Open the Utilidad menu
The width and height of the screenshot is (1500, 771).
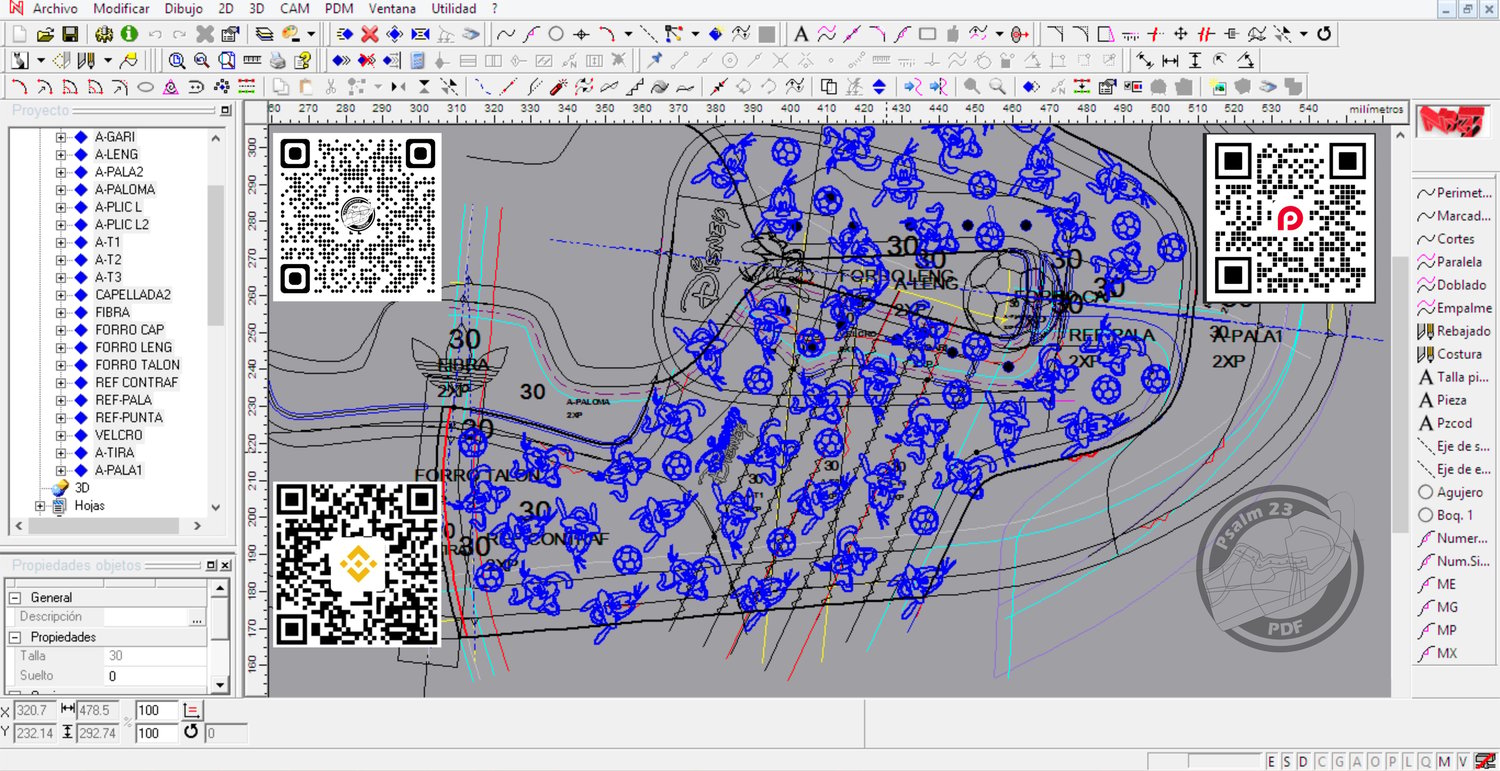point(454,8)
